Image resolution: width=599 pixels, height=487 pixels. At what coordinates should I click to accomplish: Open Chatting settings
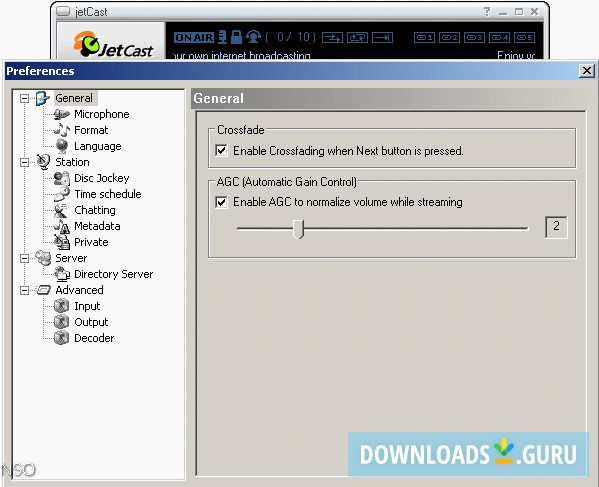(95, 210)
